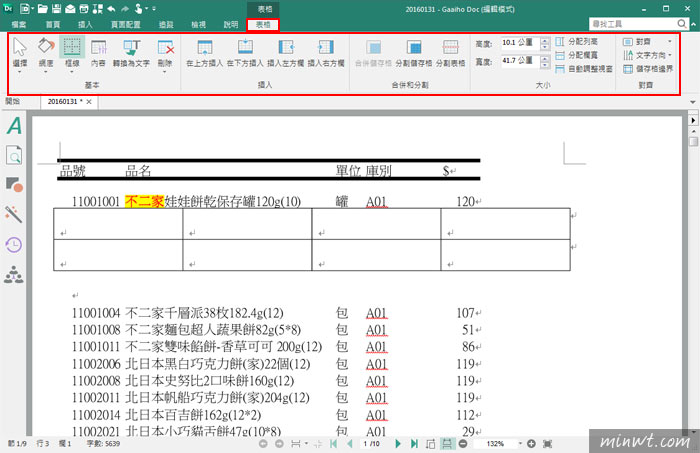
Task: Click the full screen icon in status bar
Action: [x=547, y=444]
